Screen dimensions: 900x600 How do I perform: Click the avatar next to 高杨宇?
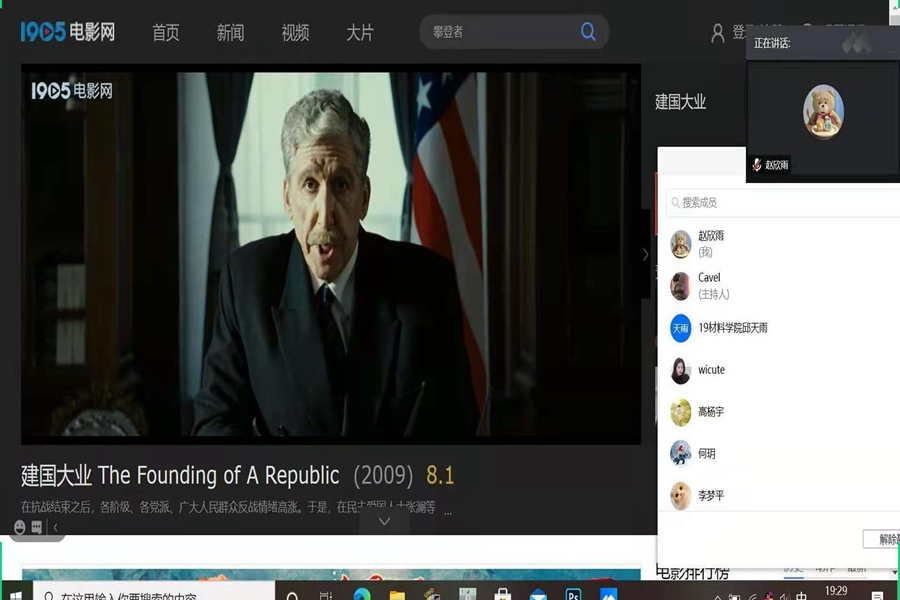(x=681, y=412)
